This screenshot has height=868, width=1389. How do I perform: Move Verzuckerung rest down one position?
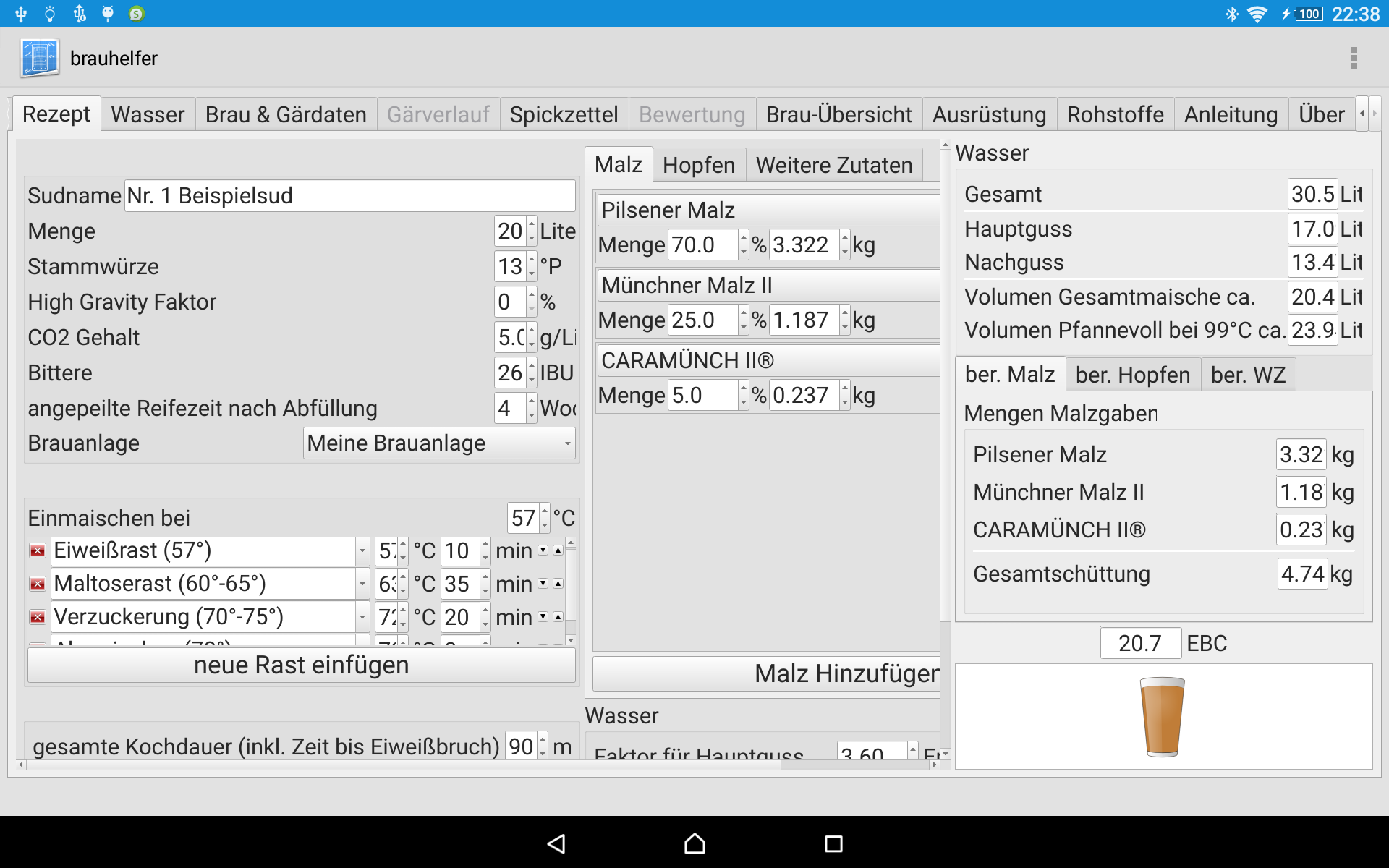[543, 617]
